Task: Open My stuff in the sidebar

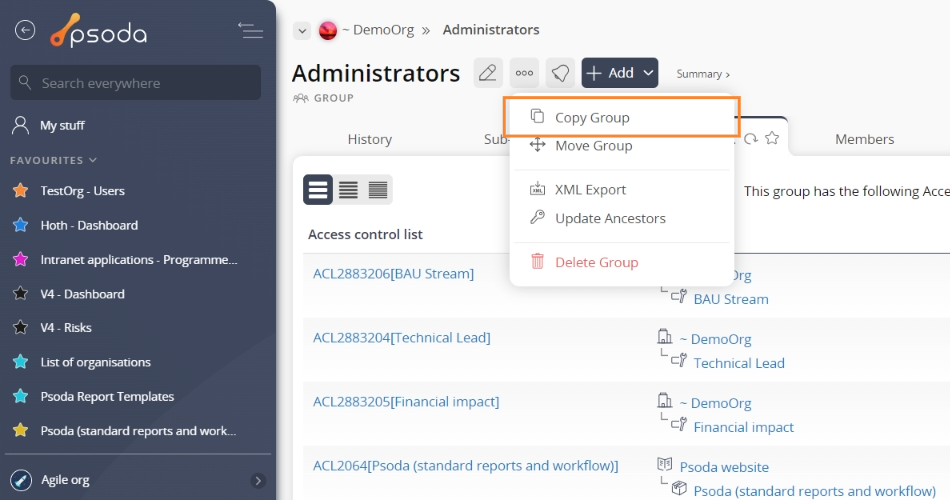Action: pyautogui.click(x=62, y=125)
